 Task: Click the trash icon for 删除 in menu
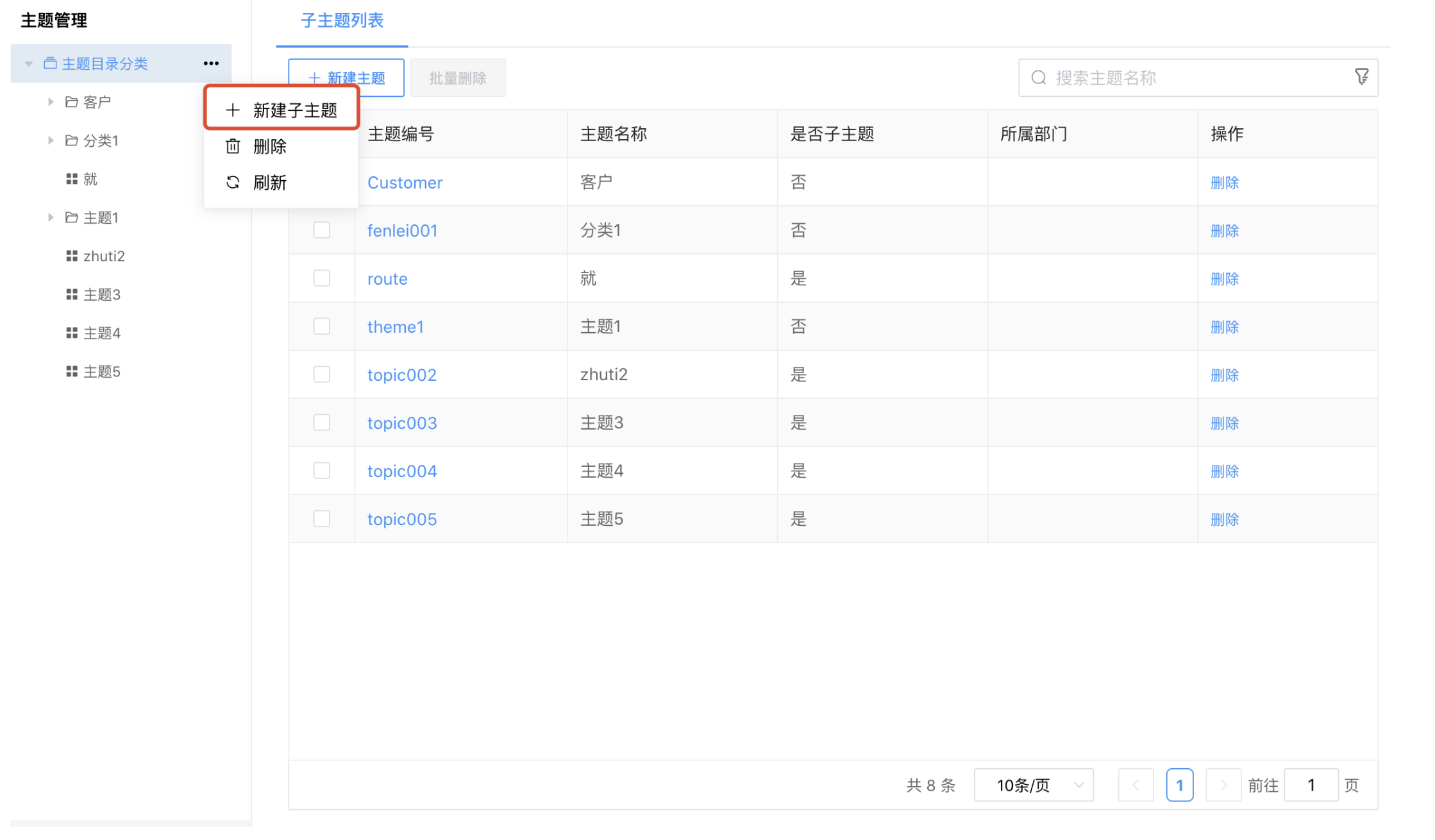click(233, 147)
